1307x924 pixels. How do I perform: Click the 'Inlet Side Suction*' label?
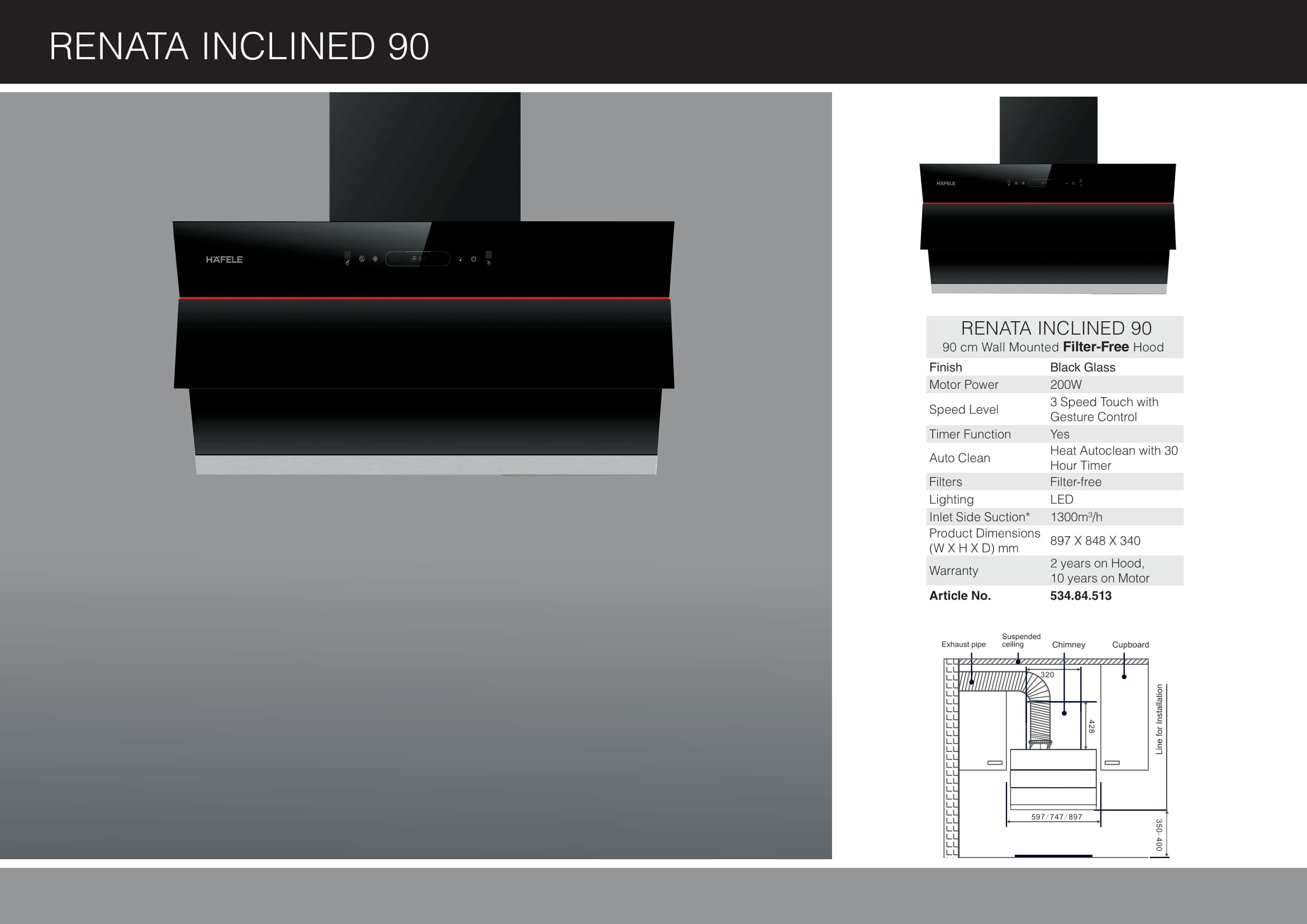click(x=980, y=517)
